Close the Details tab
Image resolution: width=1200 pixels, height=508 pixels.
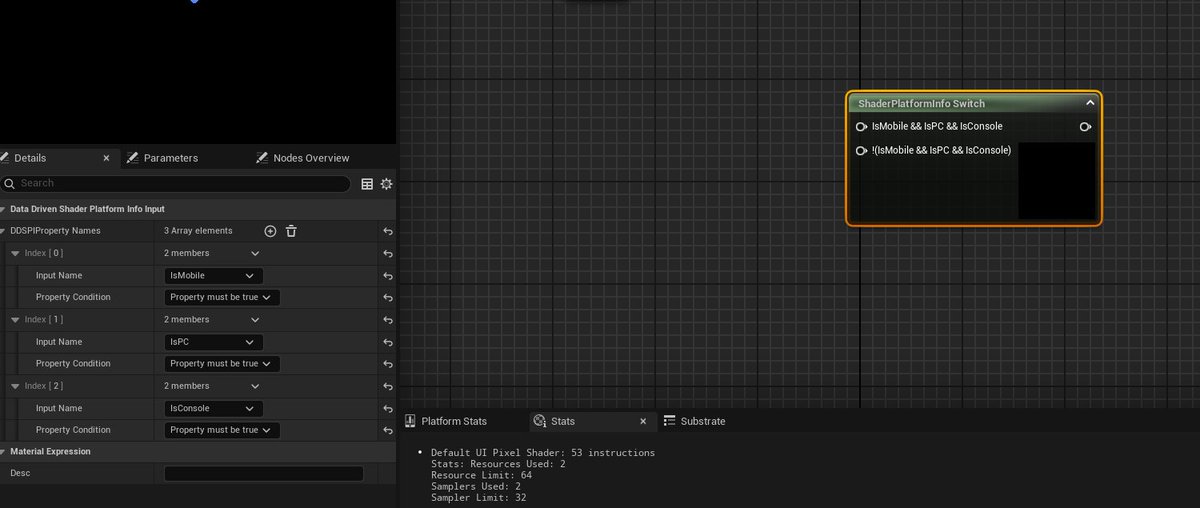click(107, 158)
